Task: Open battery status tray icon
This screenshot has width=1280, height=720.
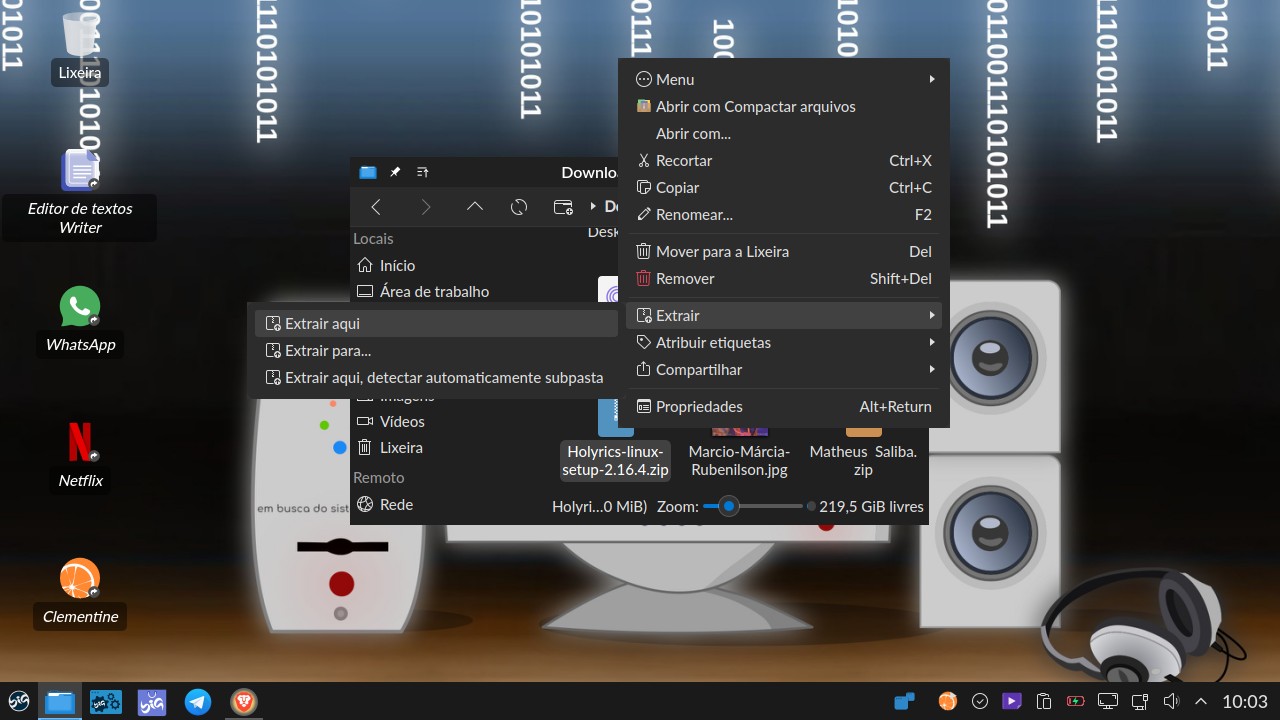Action: pos(1075,701)
